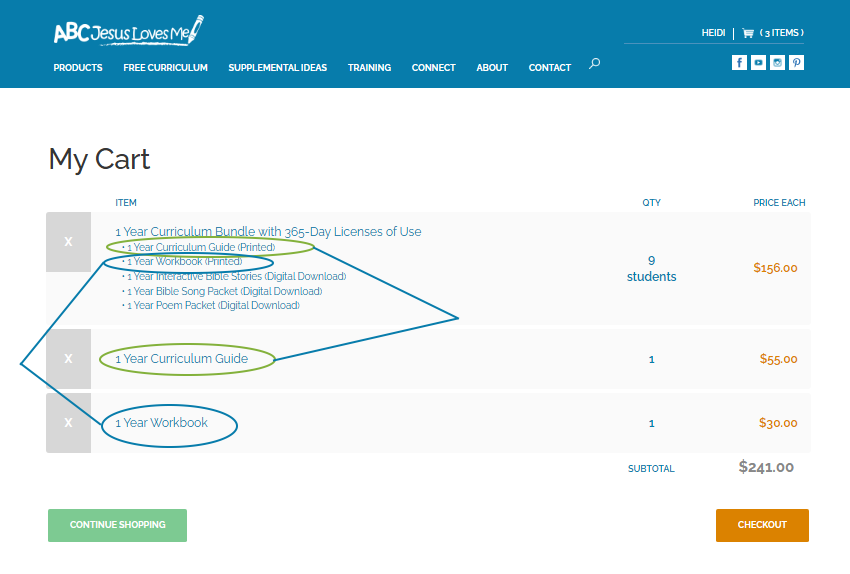Click 1 Year Bible Song Packet bullet

click(224, 291)
